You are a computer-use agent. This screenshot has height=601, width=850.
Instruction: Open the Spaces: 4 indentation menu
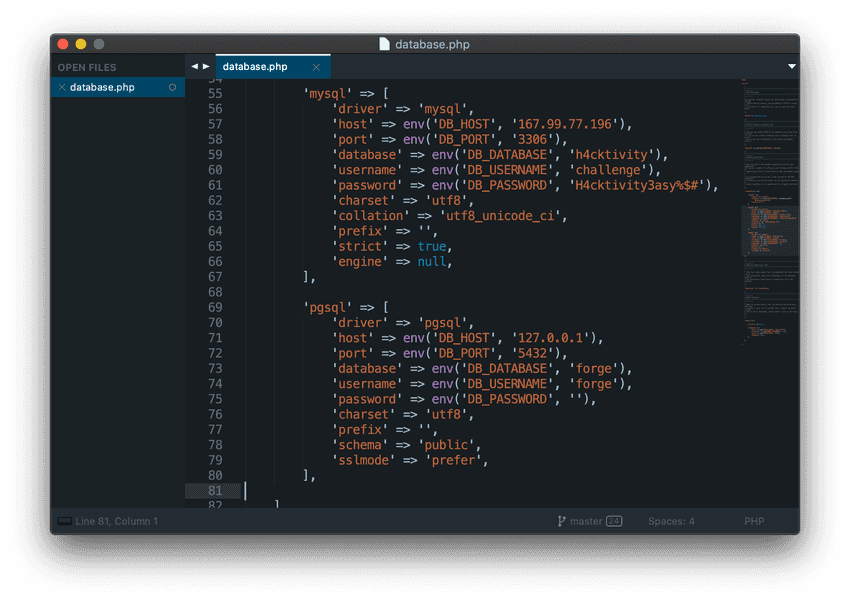click(671, 521)
